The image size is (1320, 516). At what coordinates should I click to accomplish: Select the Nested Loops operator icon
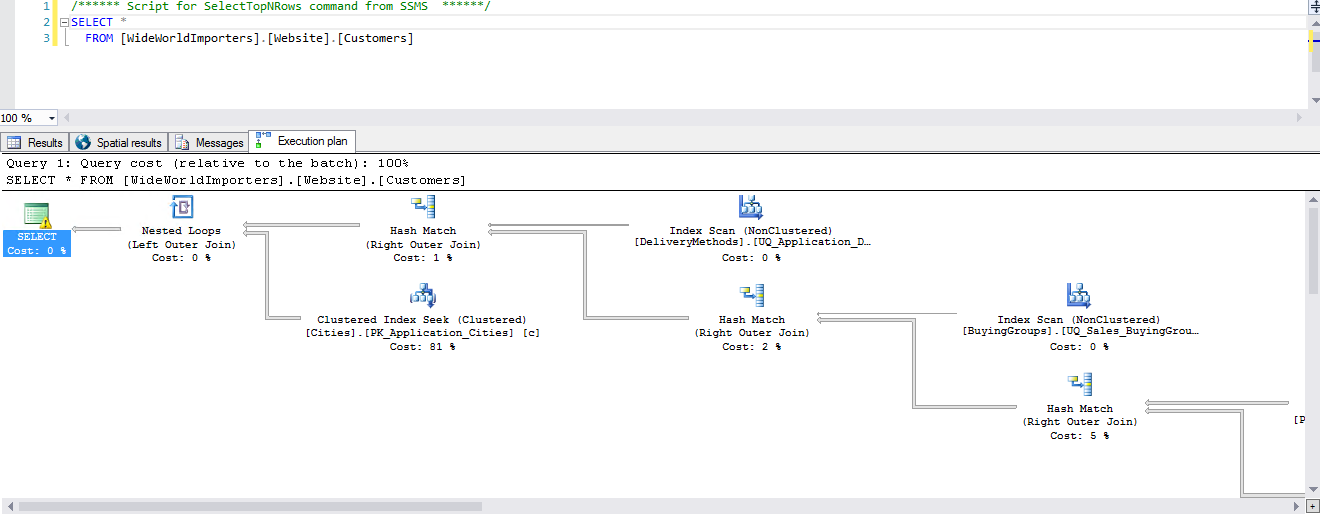tap(181, 208)
